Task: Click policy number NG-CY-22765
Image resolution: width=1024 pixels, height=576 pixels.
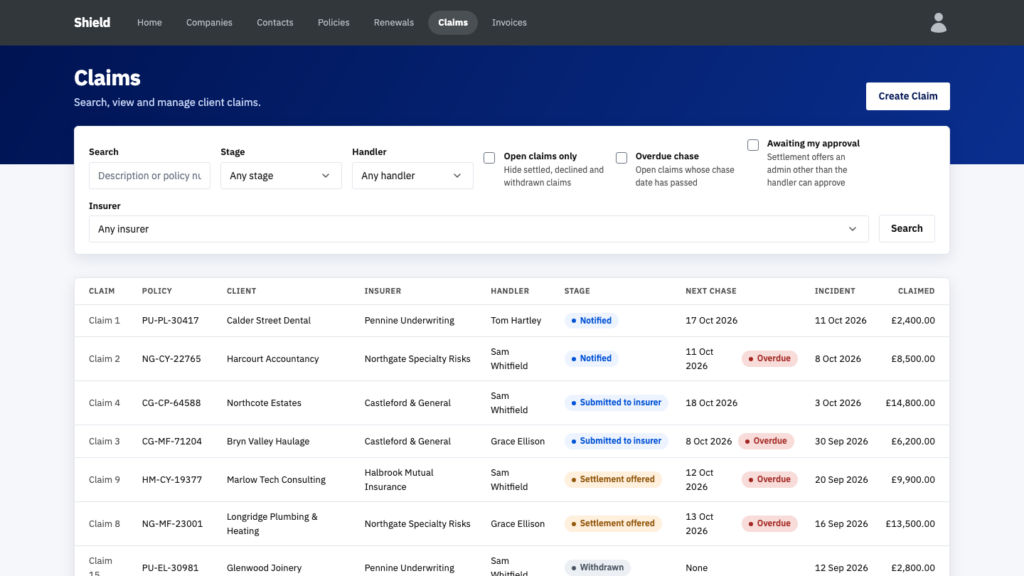Action: pos(171,359)
